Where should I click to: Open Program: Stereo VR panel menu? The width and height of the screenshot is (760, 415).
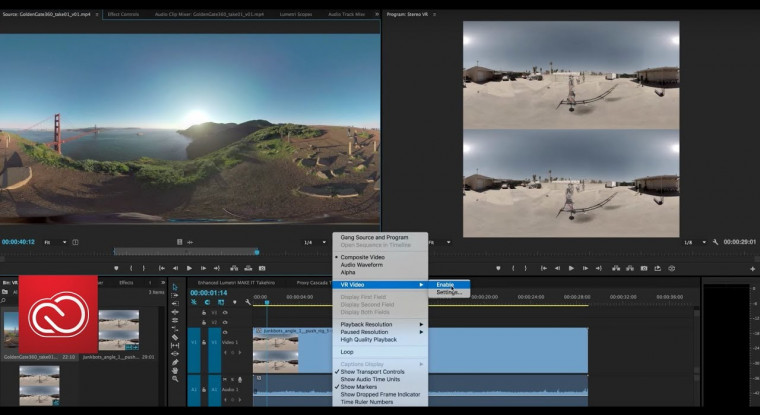(434, 15)
